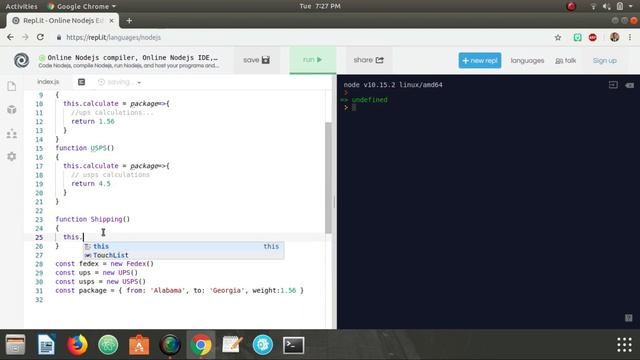This screenshot has height=360, width=640.
Task: Open the Multiplayer people sidebar icon
Action: coord(12,133)
